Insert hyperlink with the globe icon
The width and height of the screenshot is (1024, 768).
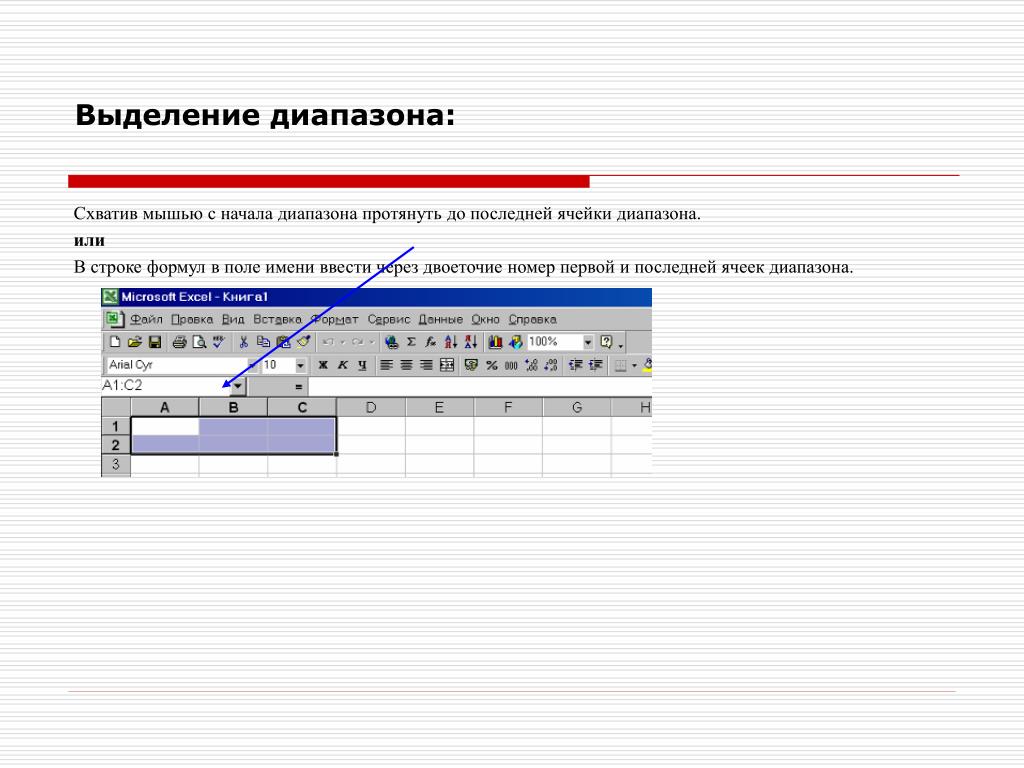[392, 342]
